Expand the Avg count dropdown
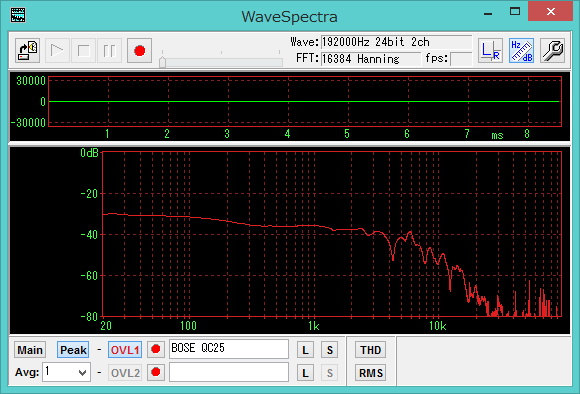Screen dimensions: 580x394 [x=83, y=373]
